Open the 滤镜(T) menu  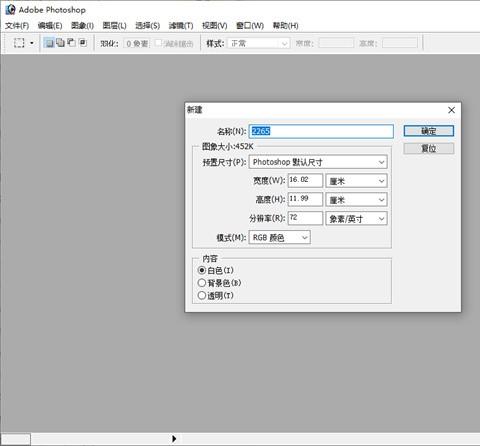coord(181,26)
